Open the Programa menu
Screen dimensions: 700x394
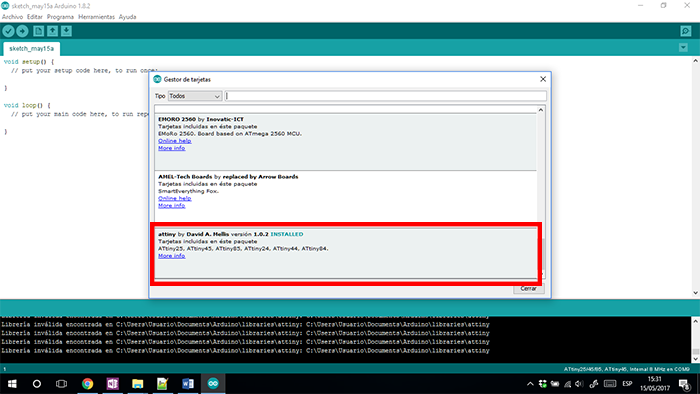60,17
